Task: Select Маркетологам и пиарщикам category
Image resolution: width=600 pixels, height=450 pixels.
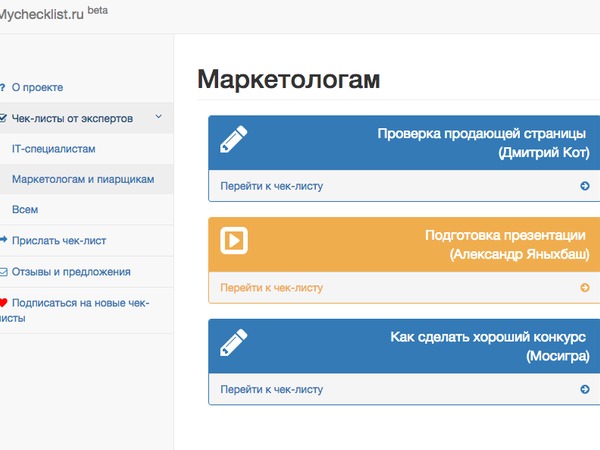Action: (83, 179)
